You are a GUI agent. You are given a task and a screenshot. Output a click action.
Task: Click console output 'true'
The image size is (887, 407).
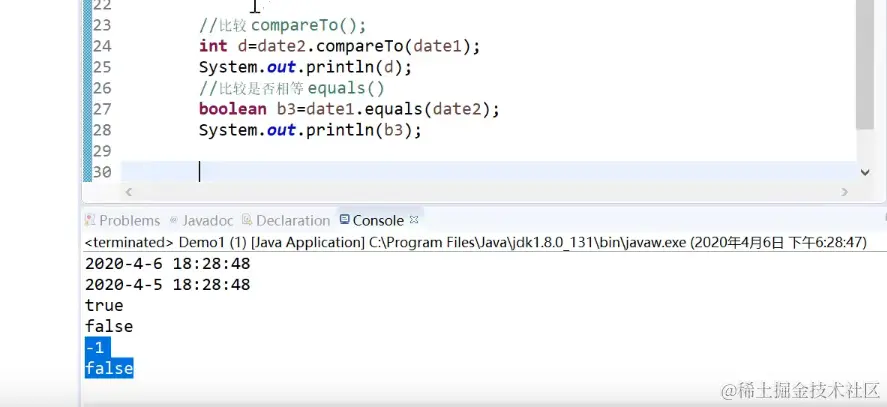[104, 306]
